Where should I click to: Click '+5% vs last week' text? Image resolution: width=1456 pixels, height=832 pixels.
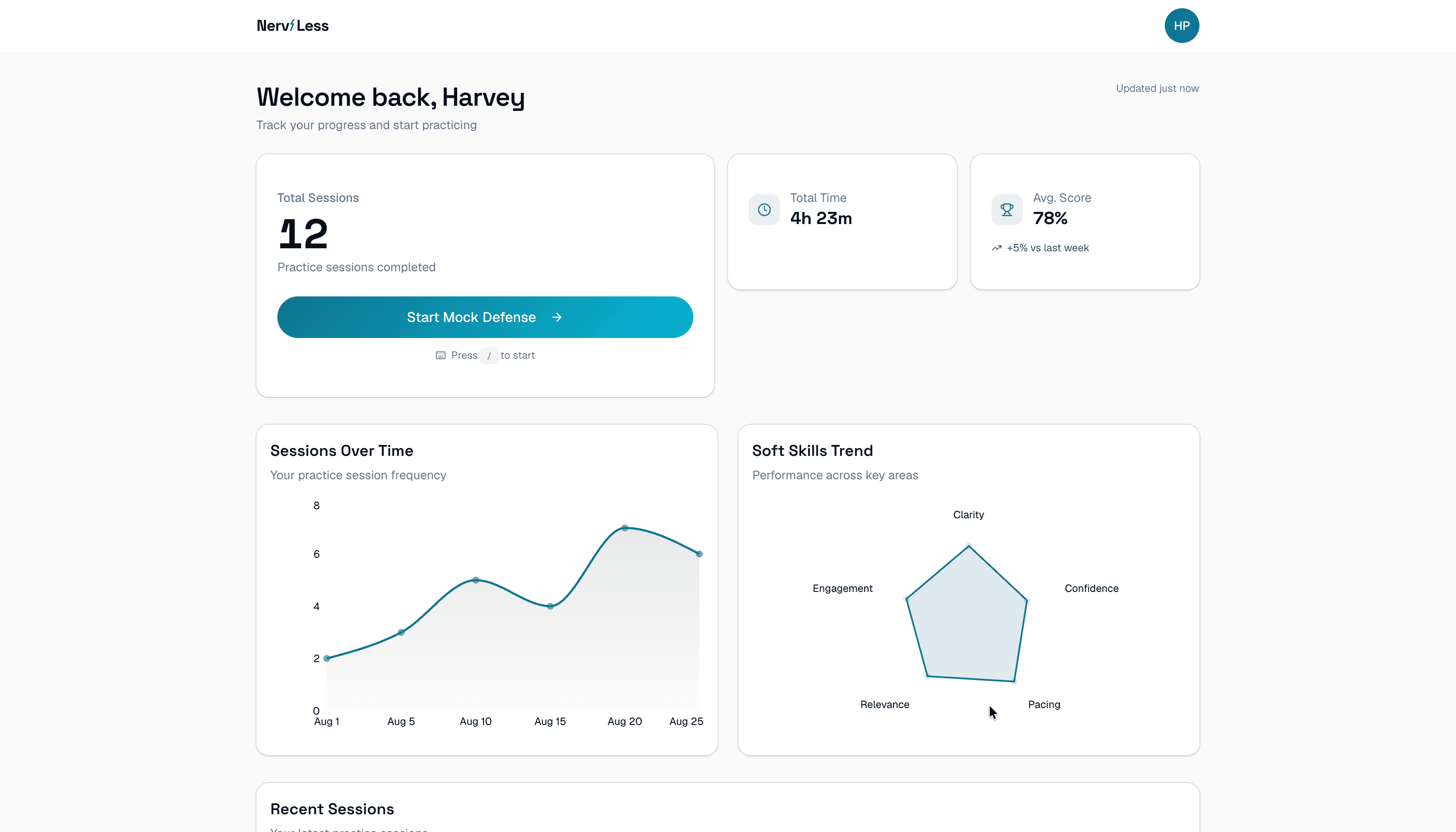[x=1047, y=248]
